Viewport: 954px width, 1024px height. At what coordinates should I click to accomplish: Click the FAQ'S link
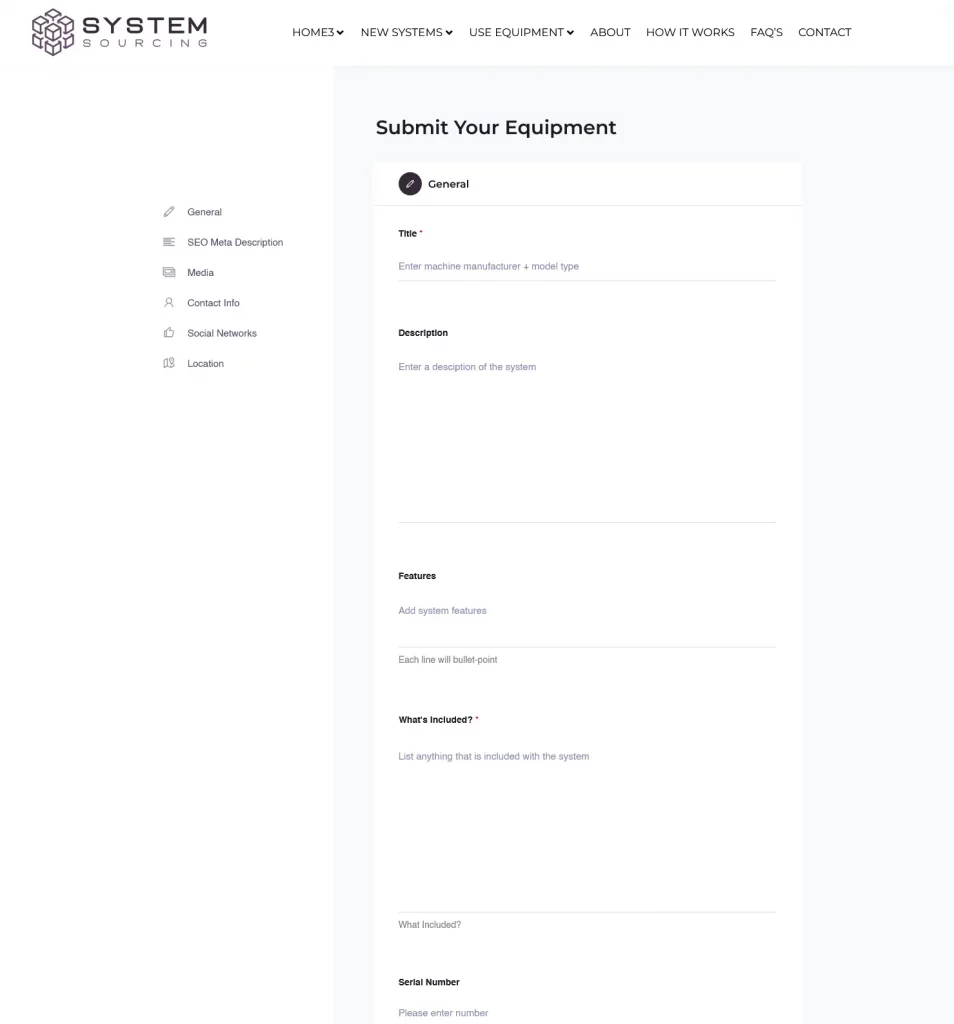point(766,32)
